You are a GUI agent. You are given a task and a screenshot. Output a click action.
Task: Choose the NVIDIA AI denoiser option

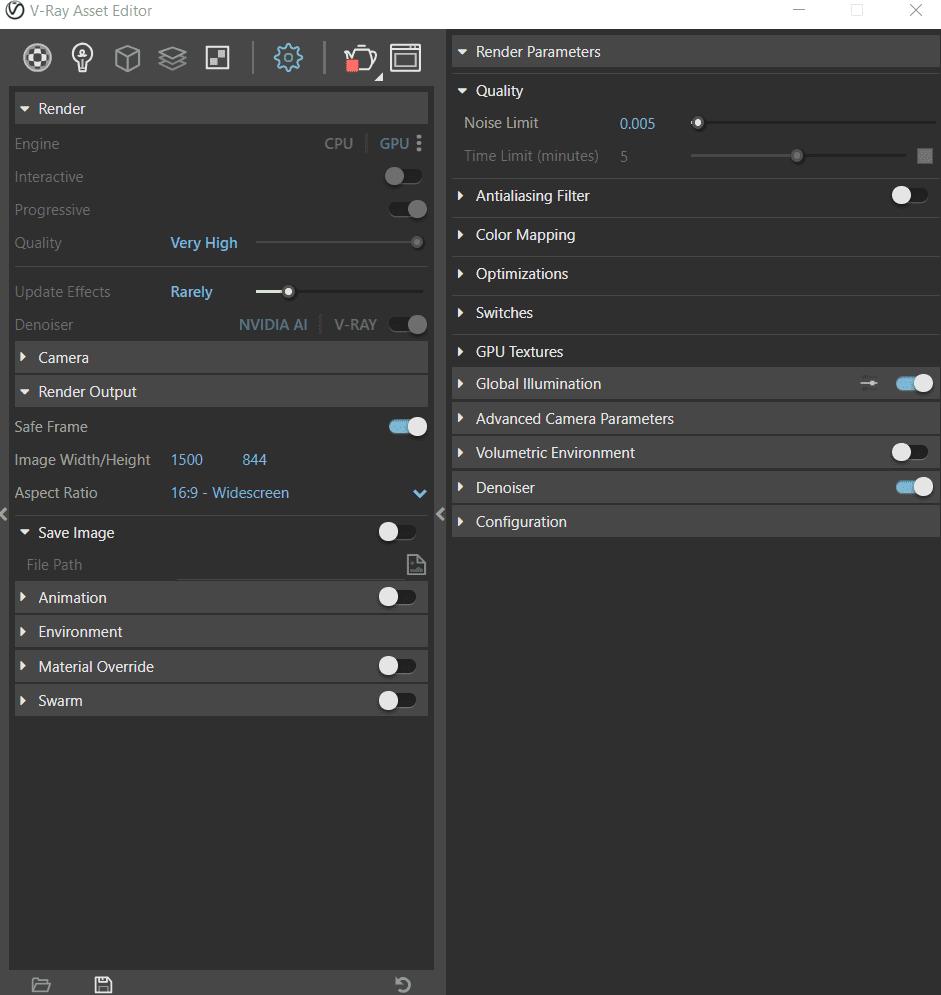pyautogui.click(x=273, y=325)
